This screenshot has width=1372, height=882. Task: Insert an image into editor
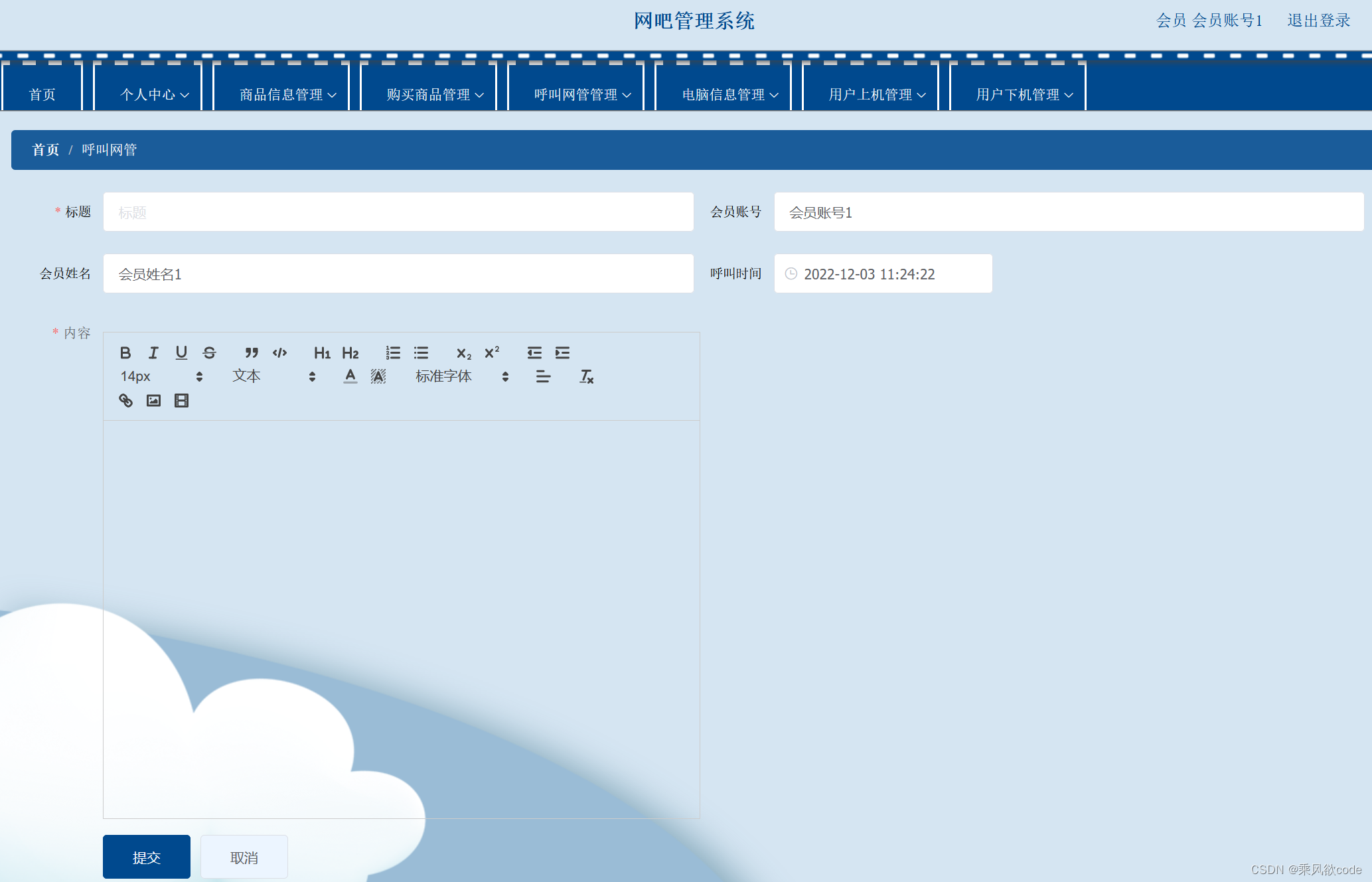tap(153, 400)
